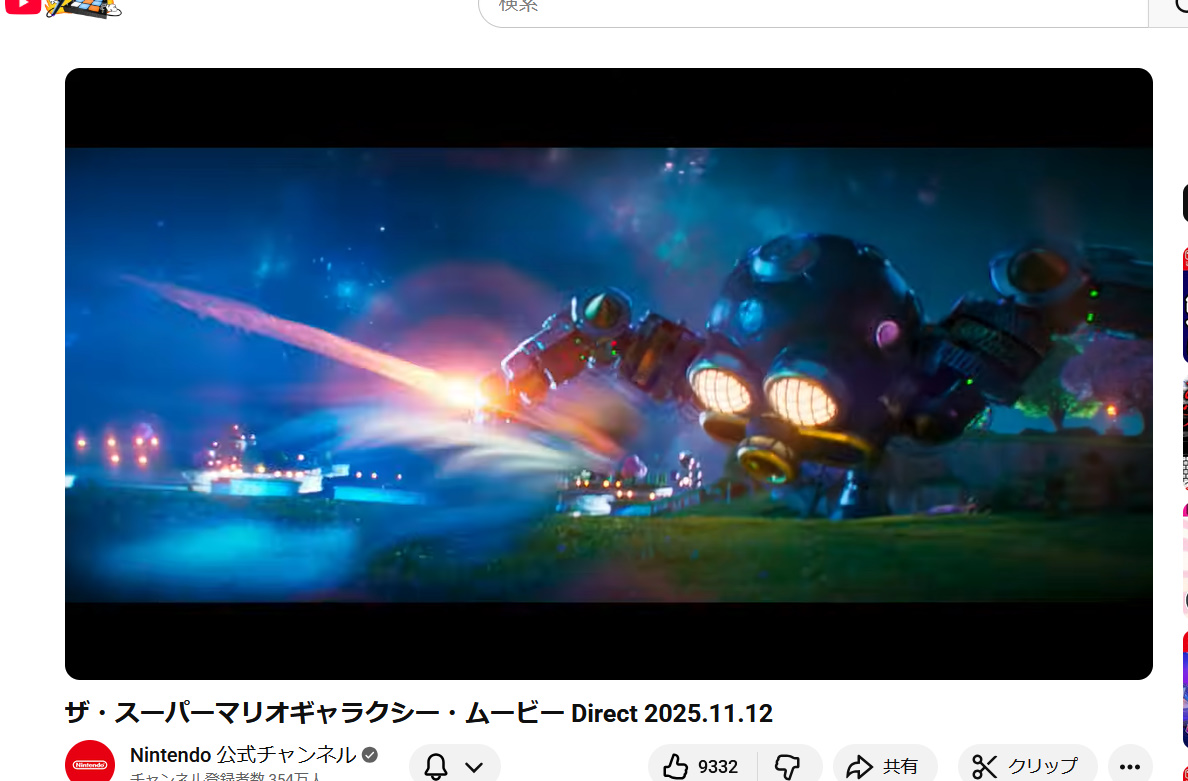1188x781 pixels.
Task: Open the topmost black item at right edge
Action: click(x=1184, y=204)
